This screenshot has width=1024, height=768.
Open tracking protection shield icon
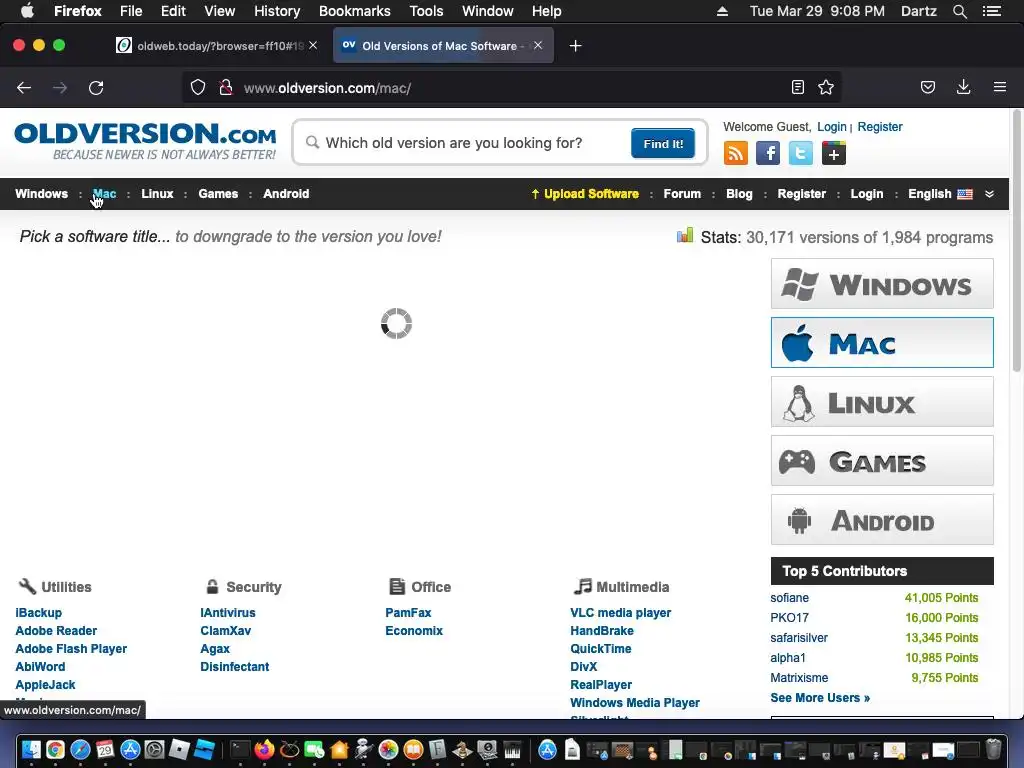[x=198, y=88]
